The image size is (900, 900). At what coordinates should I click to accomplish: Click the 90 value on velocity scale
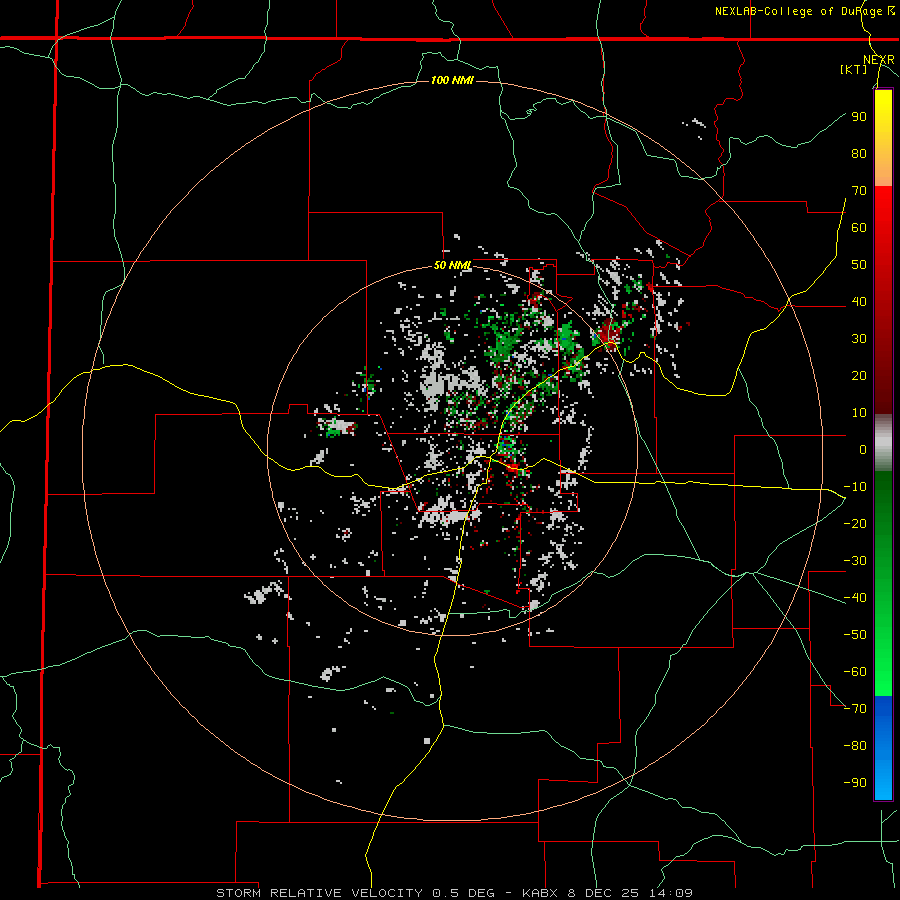click(x=859, y=117)
